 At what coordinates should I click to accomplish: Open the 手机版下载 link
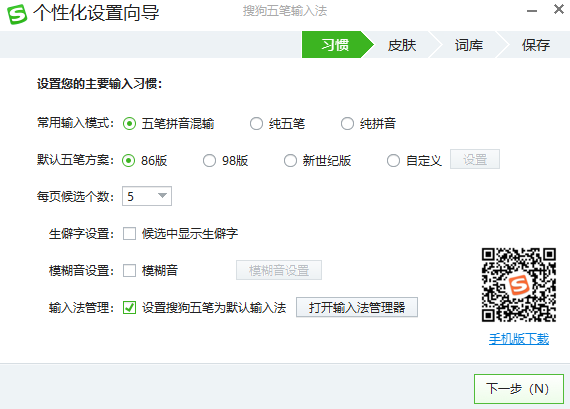click(519, 339)
